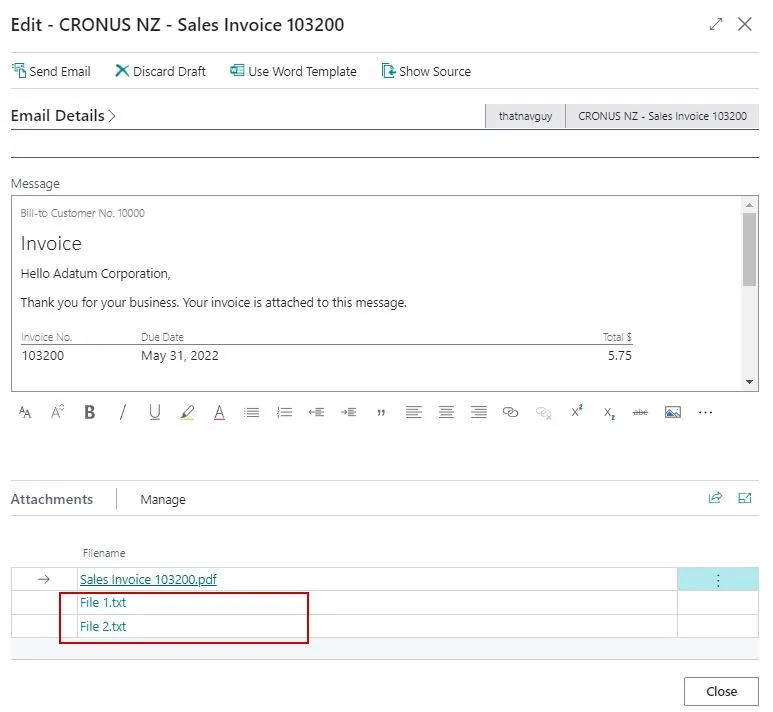The image size is (773, 712).
Task: Open font color picker icon
Action: 219,412
